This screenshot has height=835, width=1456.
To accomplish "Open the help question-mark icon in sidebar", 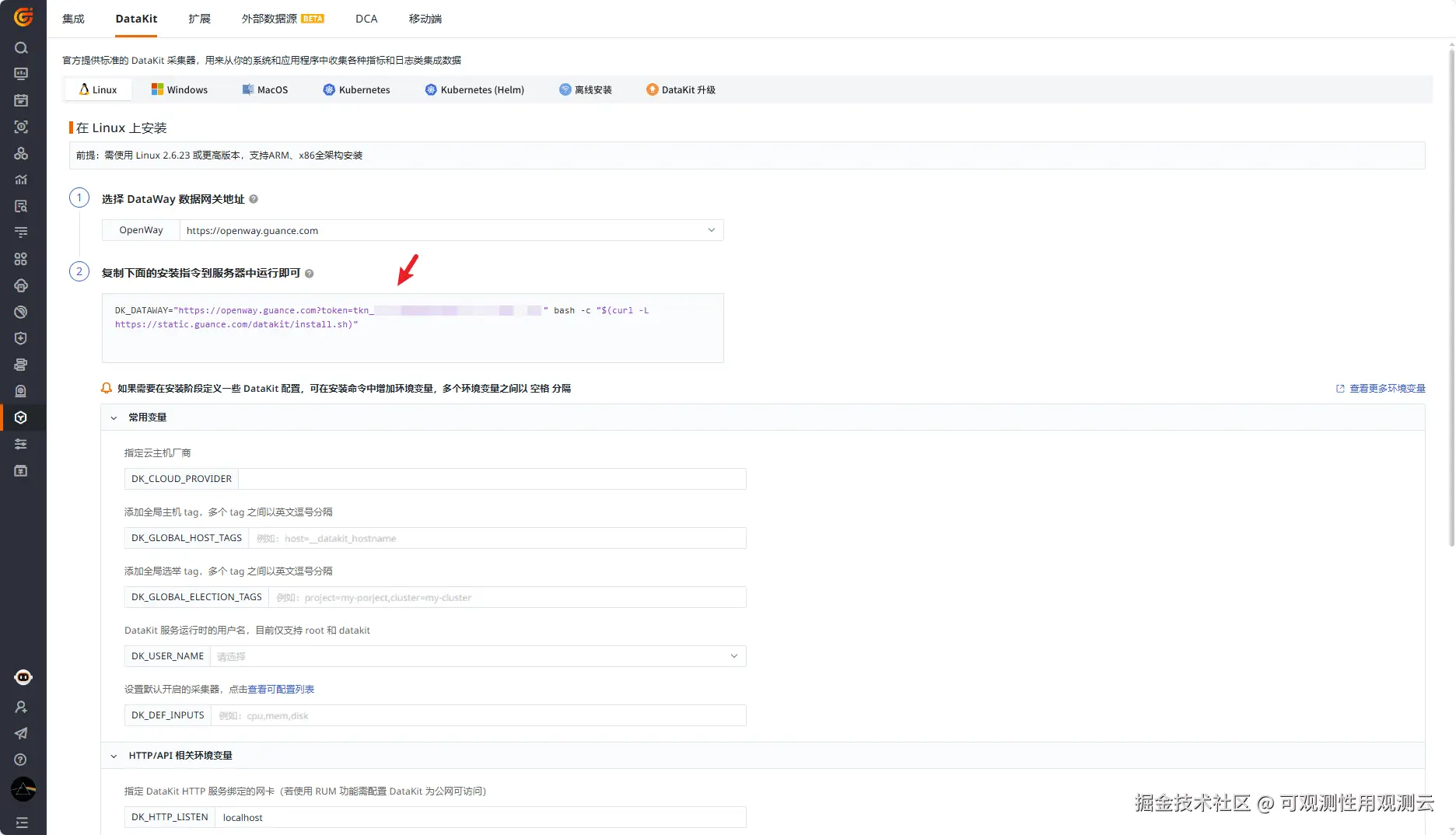I will (21, 760).
